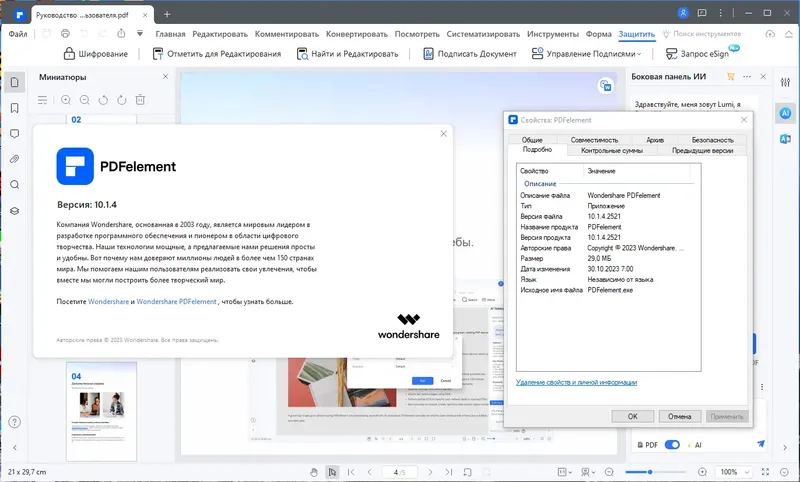Click the print icon in the top toolbar
This screenshot has width=800, height=482.
[65, 34]
